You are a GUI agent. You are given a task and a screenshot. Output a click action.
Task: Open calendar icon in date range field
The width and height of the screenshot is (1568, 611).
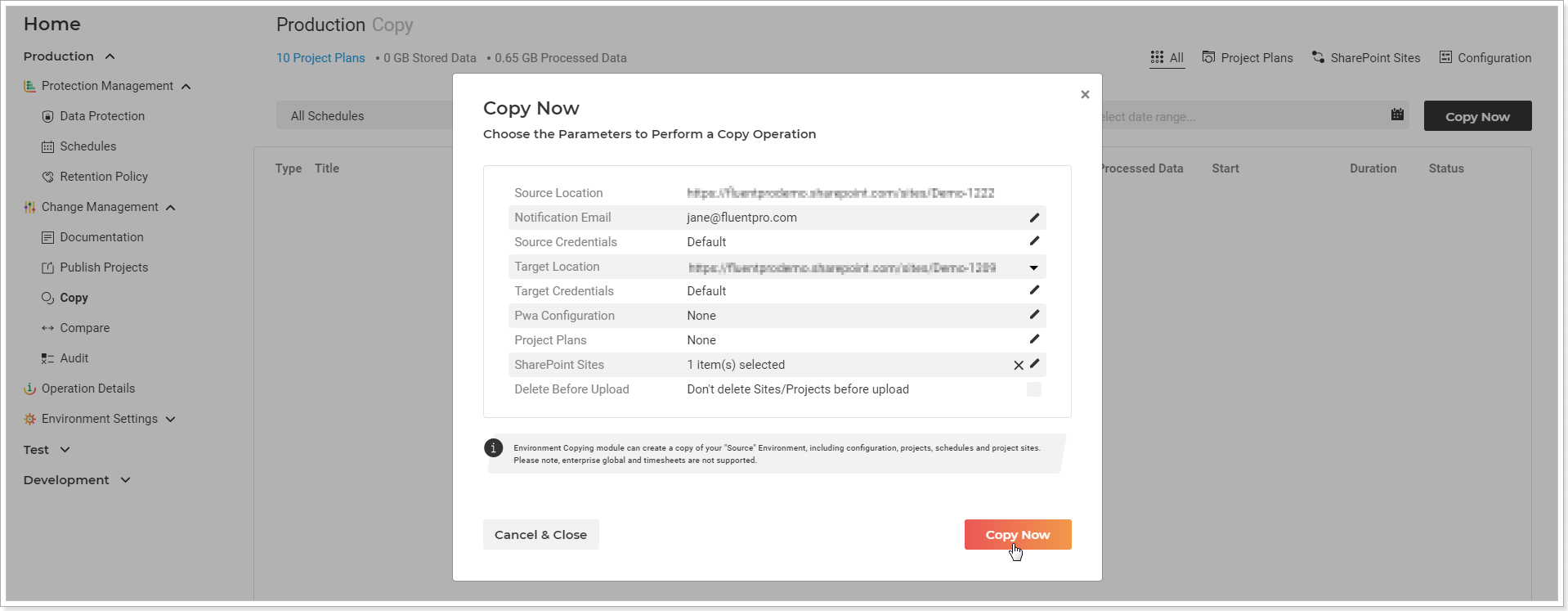(1397, 115)
